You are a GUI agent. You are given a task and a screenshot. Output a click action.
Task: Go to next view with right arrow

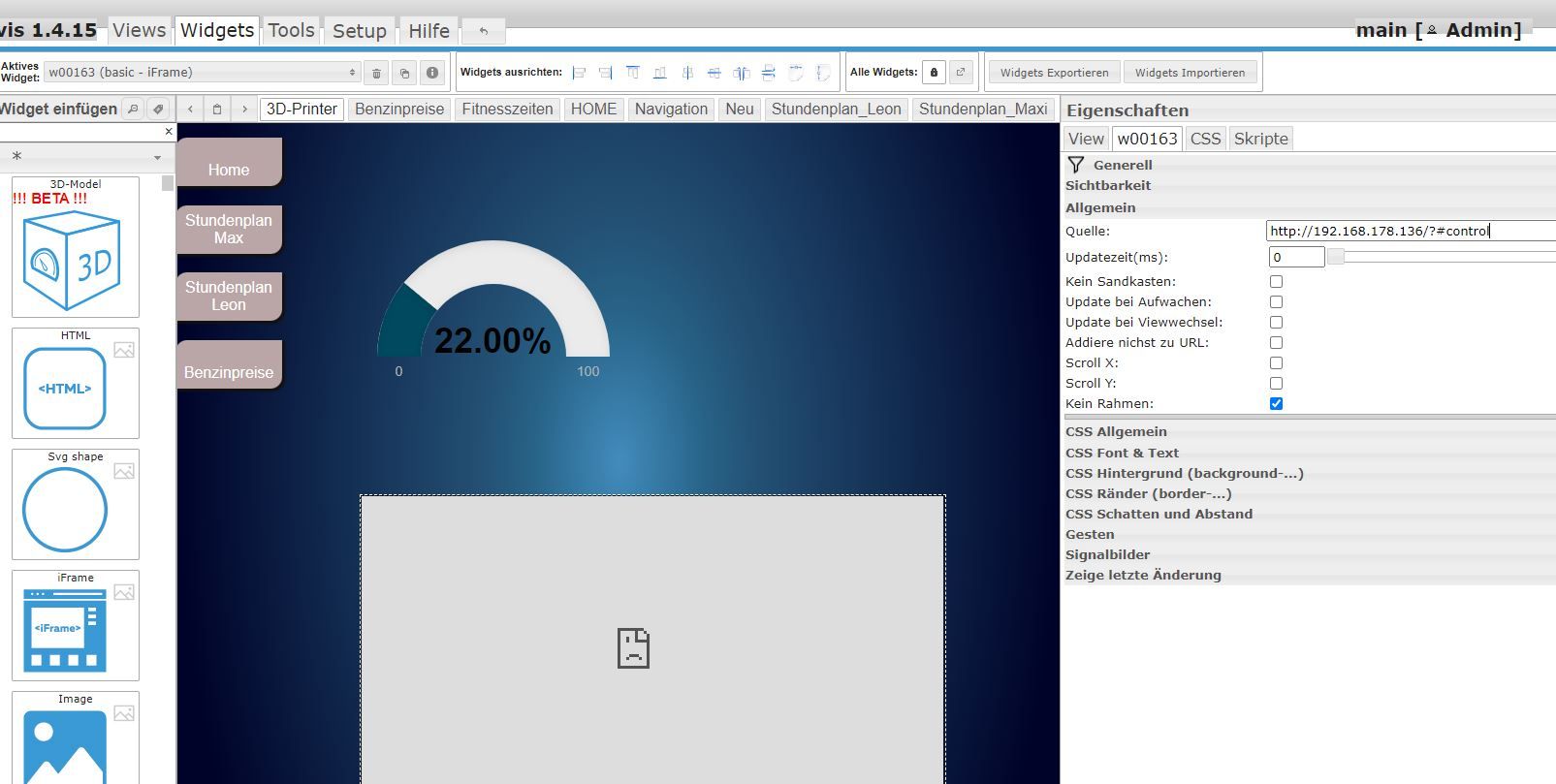coord(244,110)
